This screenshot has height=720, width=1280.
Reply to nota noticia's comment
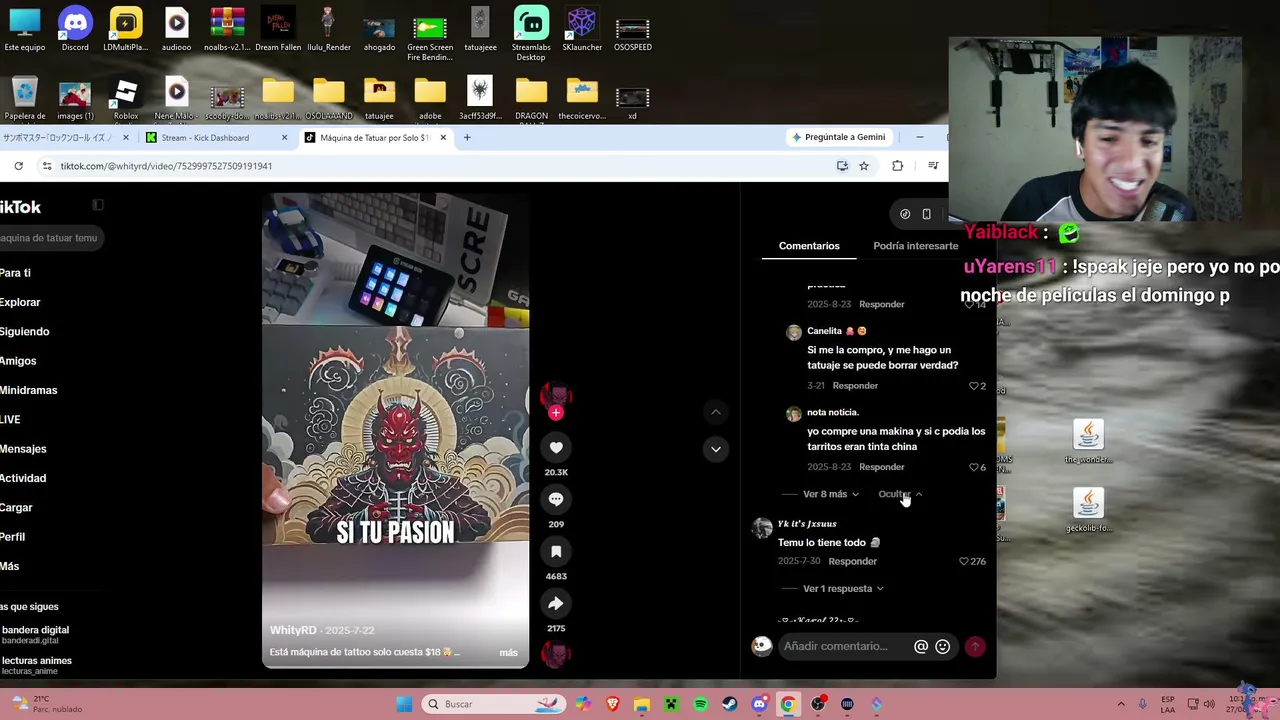click(x=881, y=467)
